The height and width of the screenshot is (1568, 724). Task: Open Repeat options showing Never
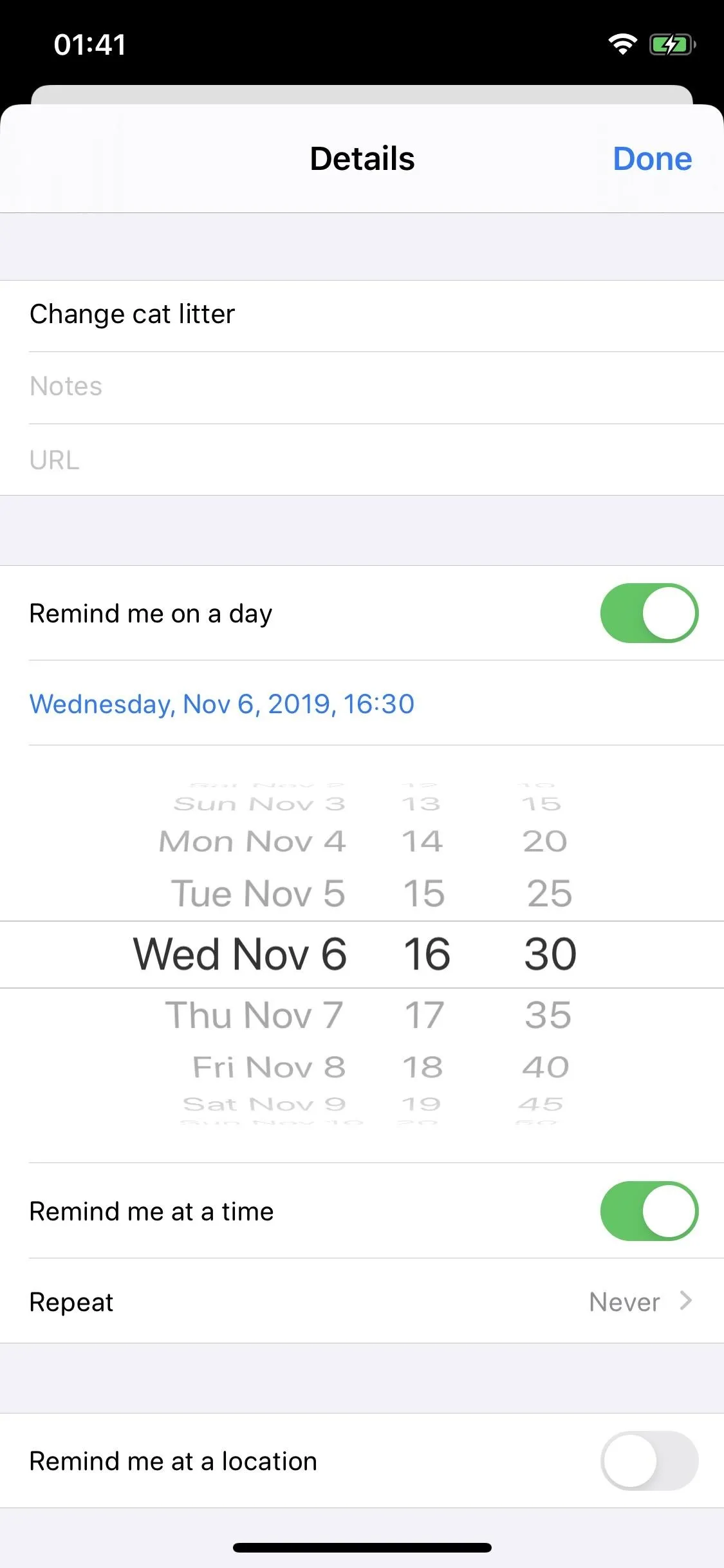pos(362,1302)
